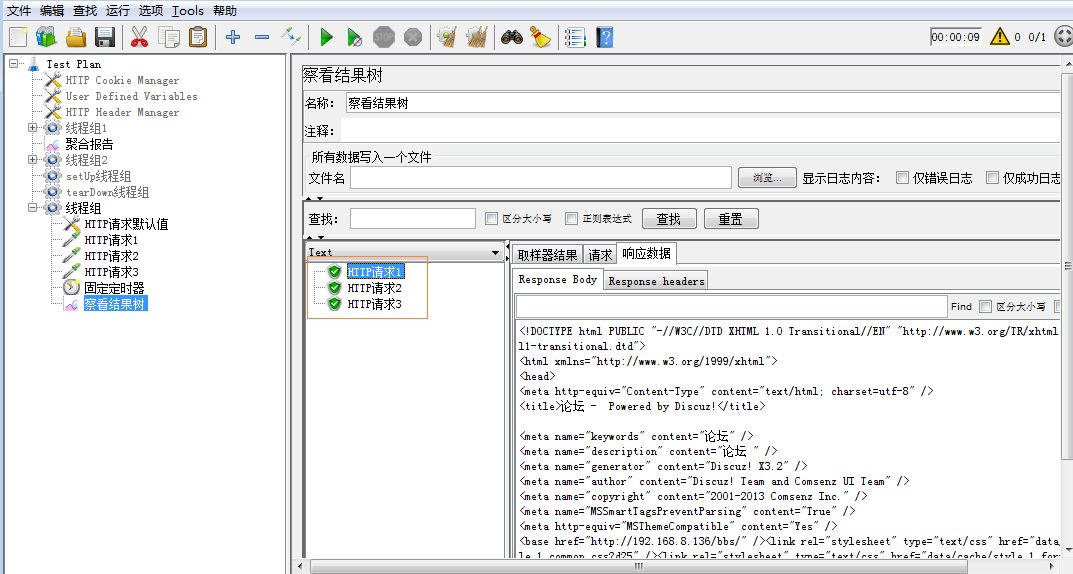
Task: Select HTTP请求2 in the results list
Action: tap(374, 288)
